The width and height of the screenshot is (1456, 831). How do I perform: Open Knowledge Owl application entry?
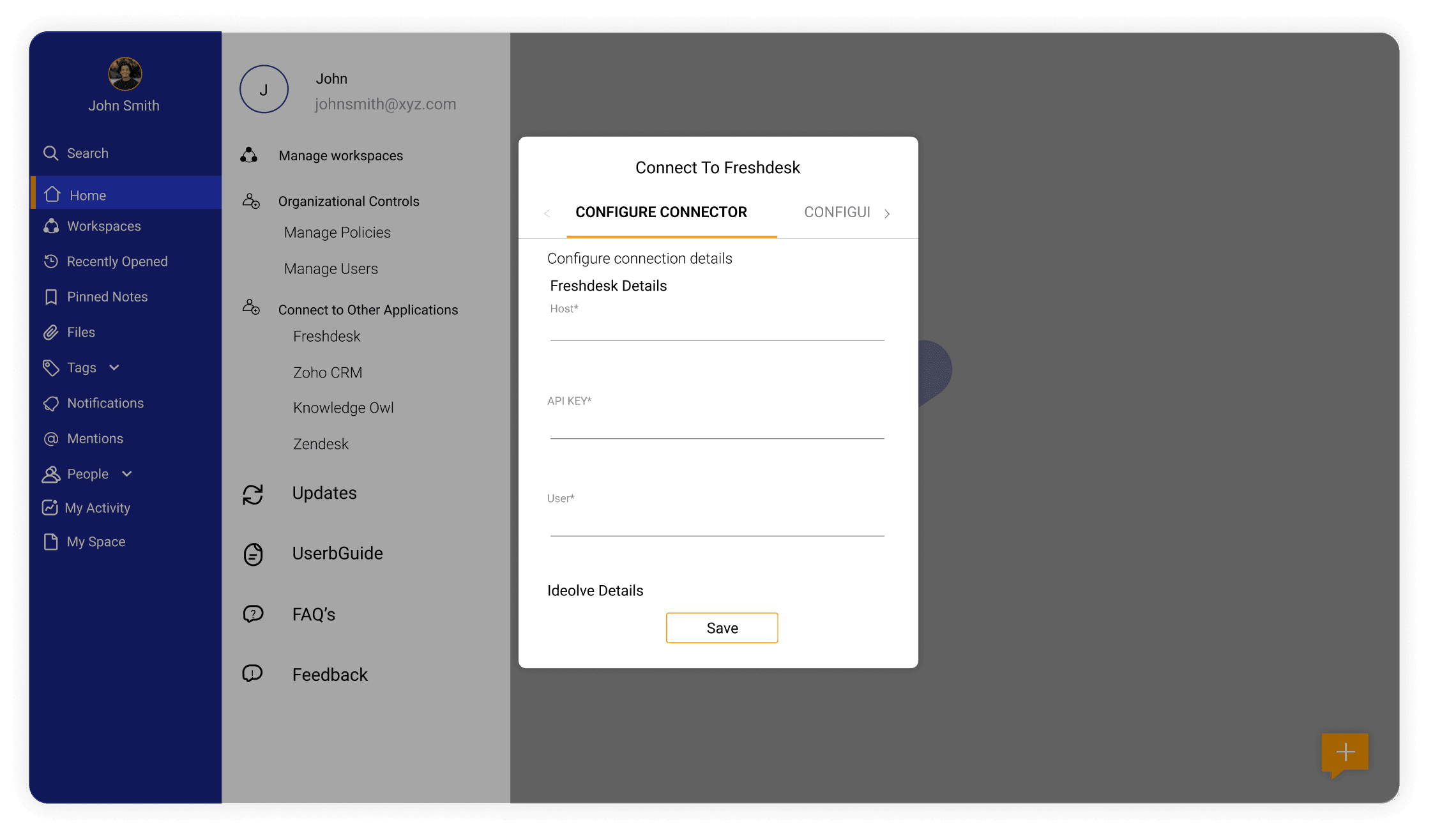[343, 408]
